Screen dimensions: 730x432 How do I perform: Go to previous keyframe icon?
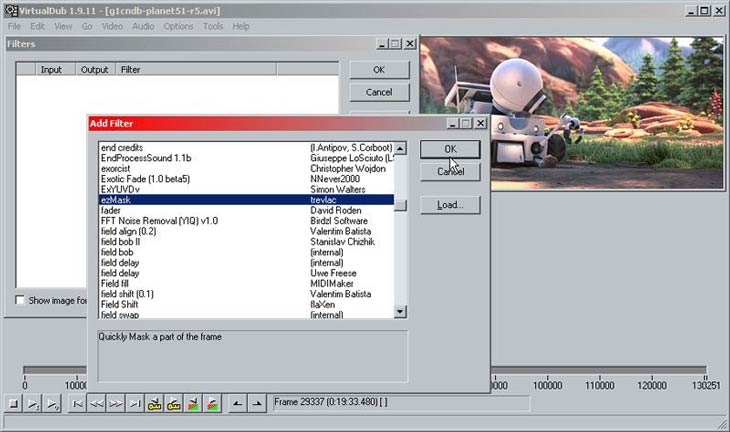click(x=156, y=403)
